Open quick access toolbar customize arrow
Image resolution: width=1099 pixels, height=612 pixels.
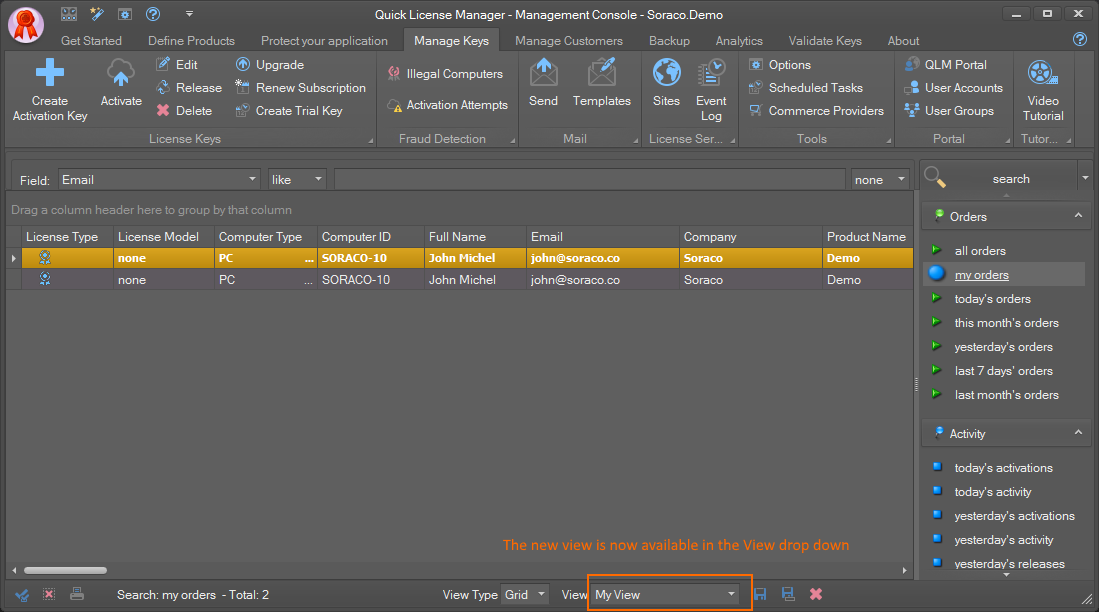(x=189, y=14)
